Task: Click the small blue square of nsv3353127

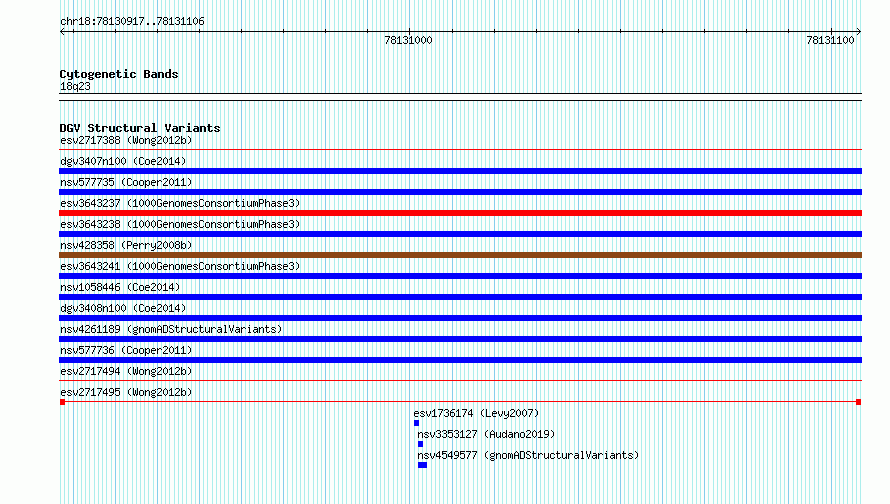Action: pos(421,444)
